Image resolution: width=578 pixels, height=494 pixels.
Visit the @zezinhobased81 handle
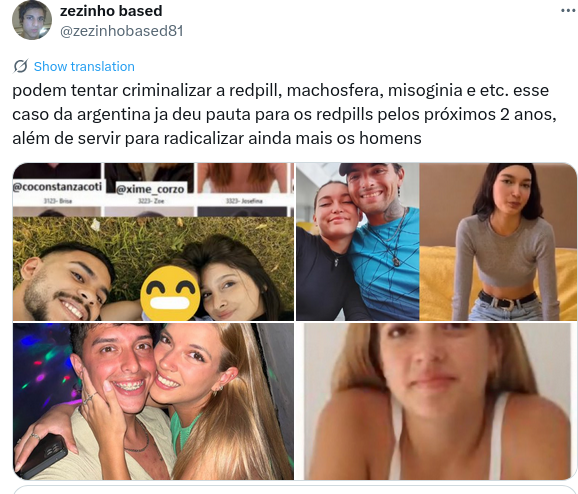[x=122, y=31]
